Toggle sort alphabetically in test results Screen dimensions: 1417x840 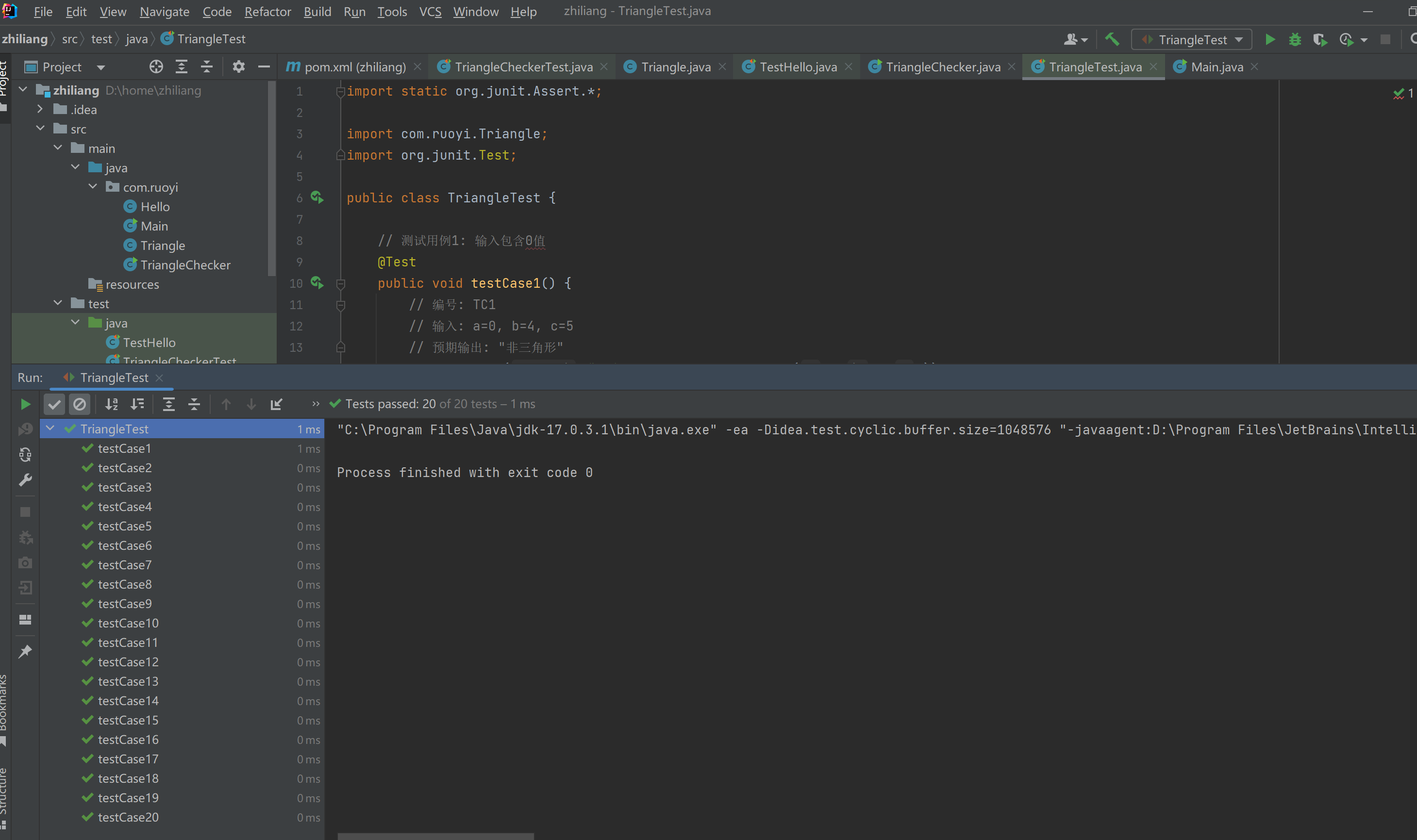tap(112, 404)
